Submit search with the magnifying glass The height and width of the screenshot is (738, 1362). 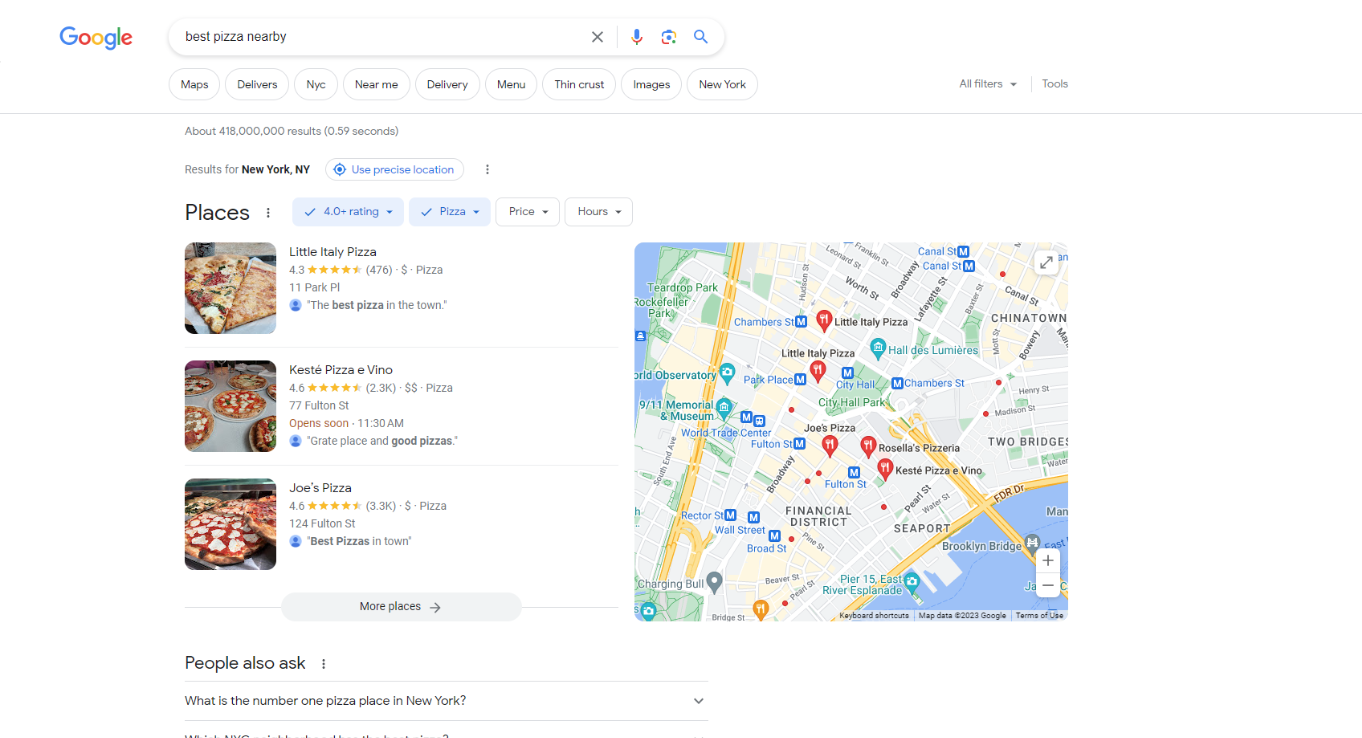click(x=701, y=37)
